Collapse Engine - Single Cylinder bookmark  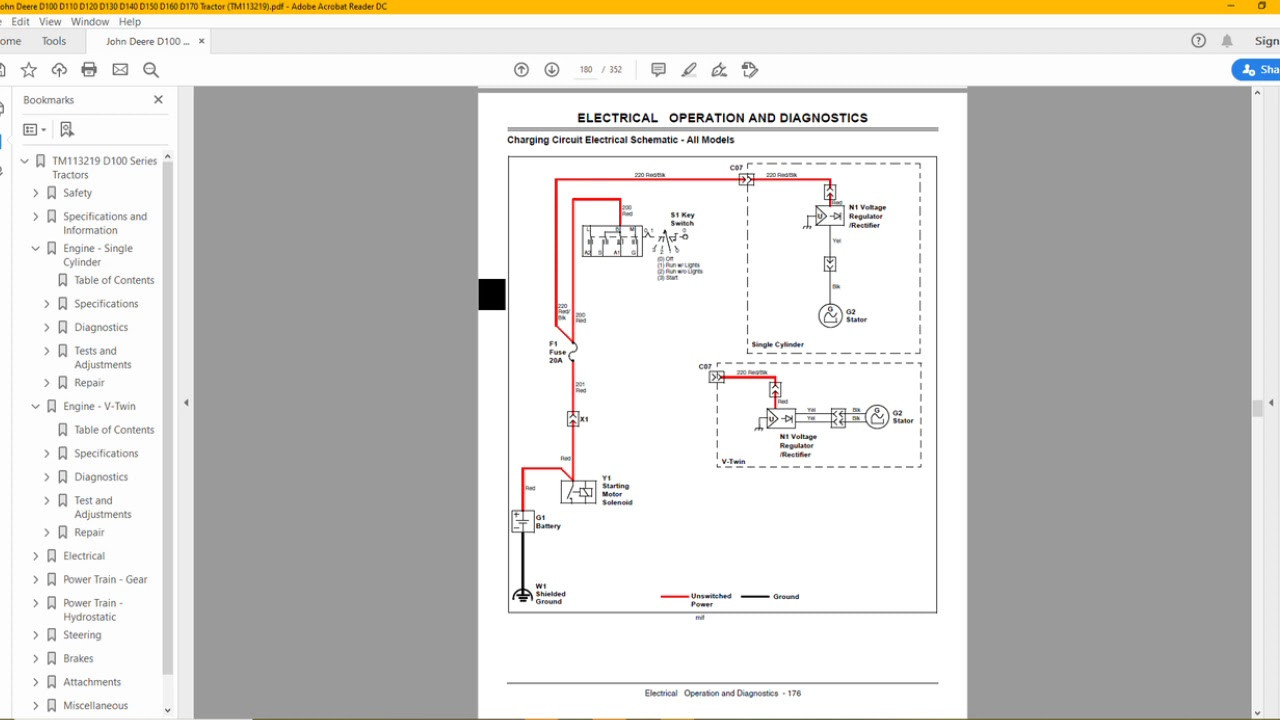tap(36, 248)
